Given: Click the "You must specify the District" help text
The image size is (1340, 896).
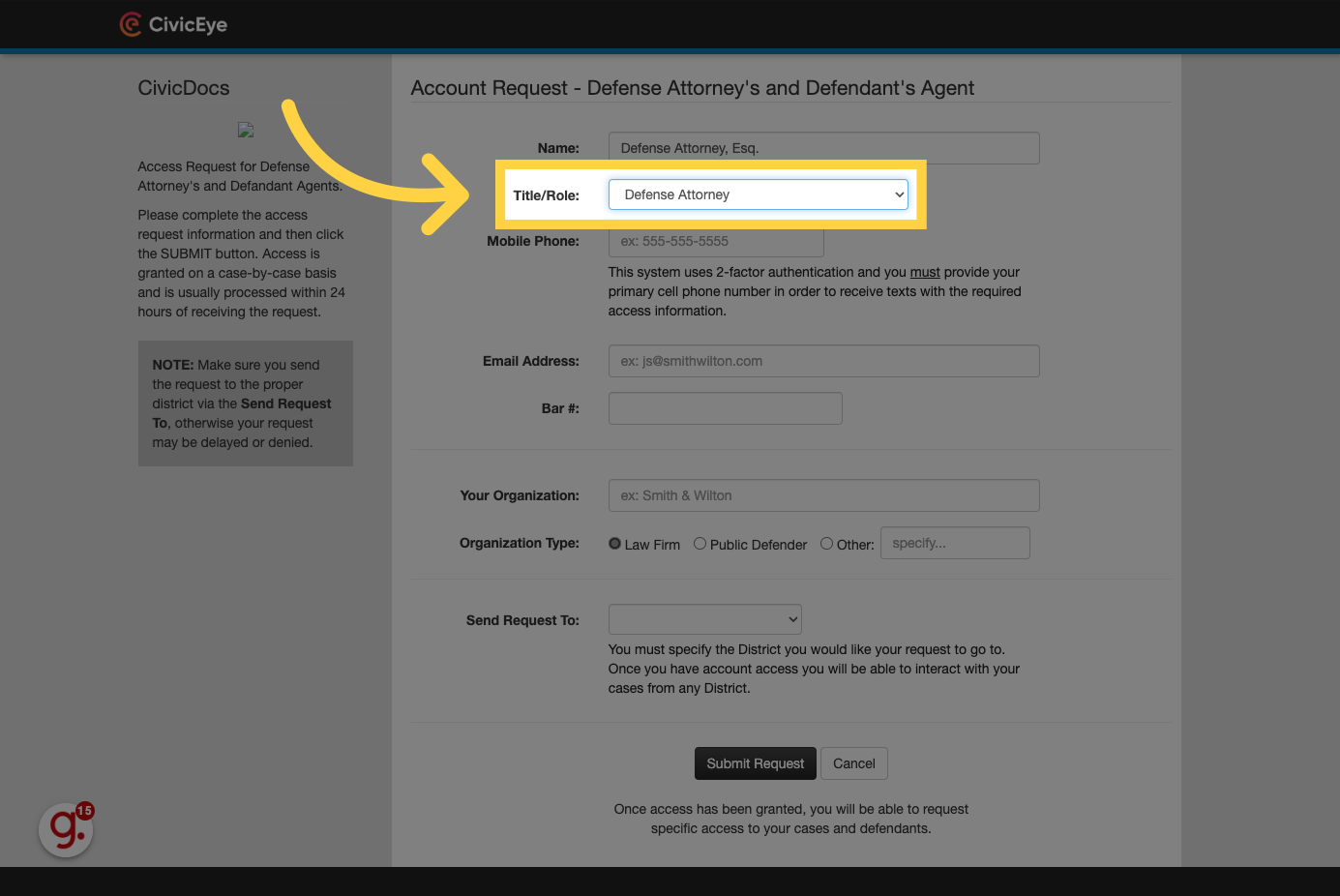Looking at the screenshot, I should coord(814,669).
